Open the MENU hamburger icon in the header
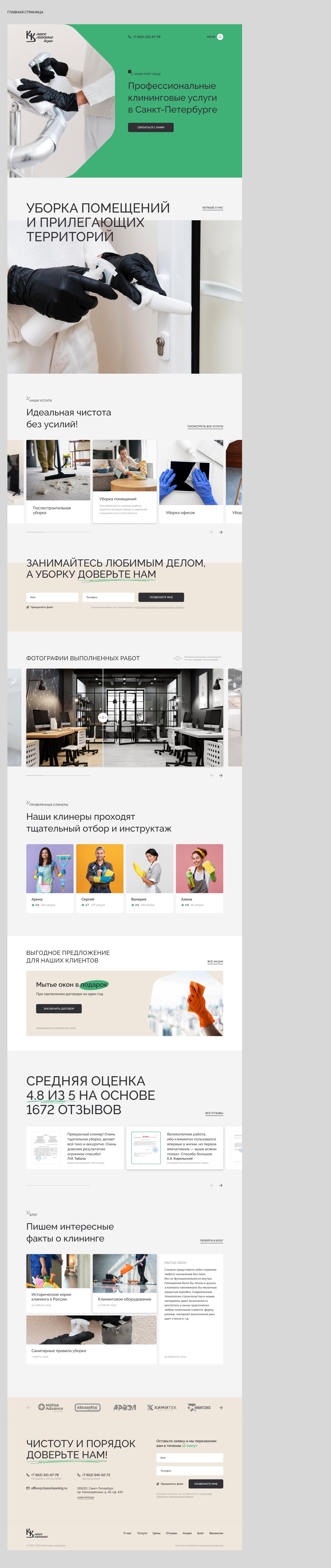331x1568 pixels. coord(220,37)
